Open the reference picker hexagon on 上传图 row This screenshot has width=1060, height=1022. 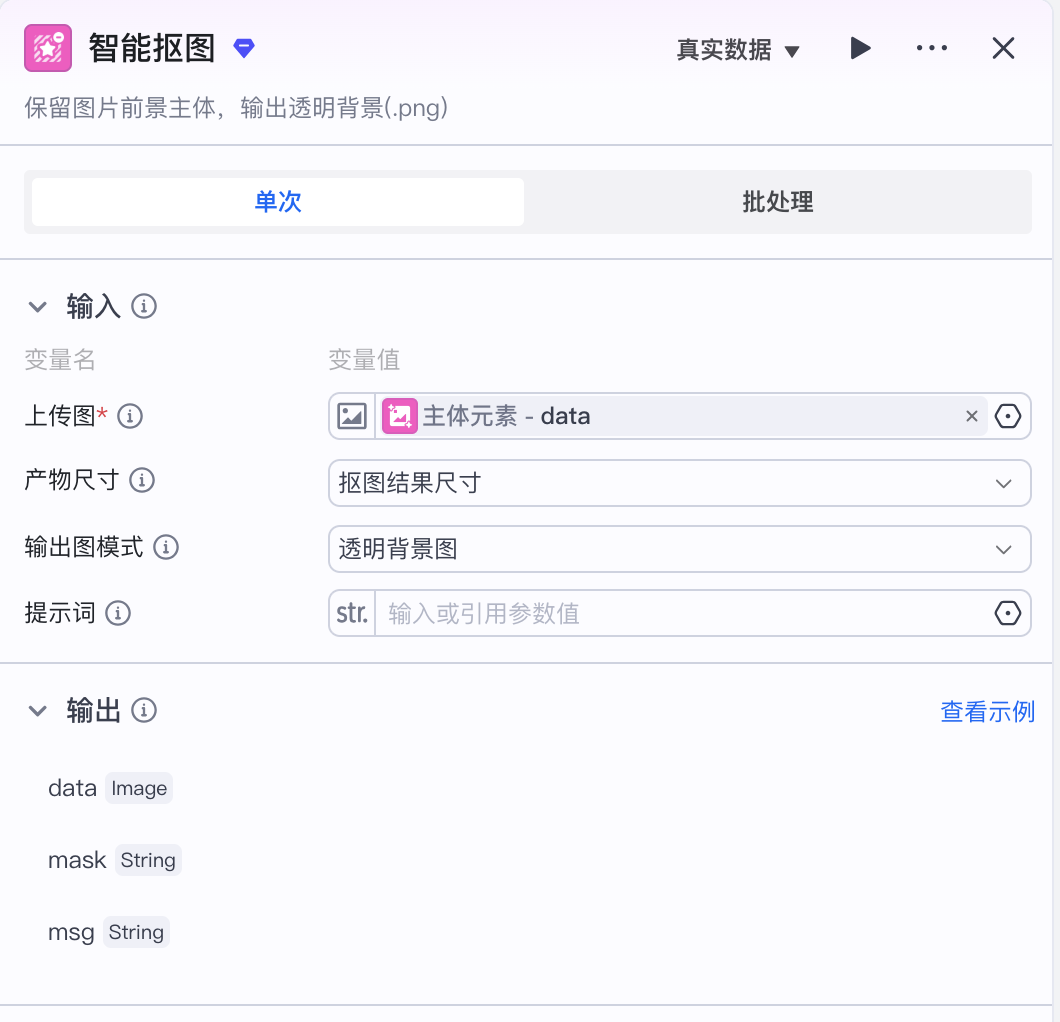pyautogui.click(x=1010, y=415)
